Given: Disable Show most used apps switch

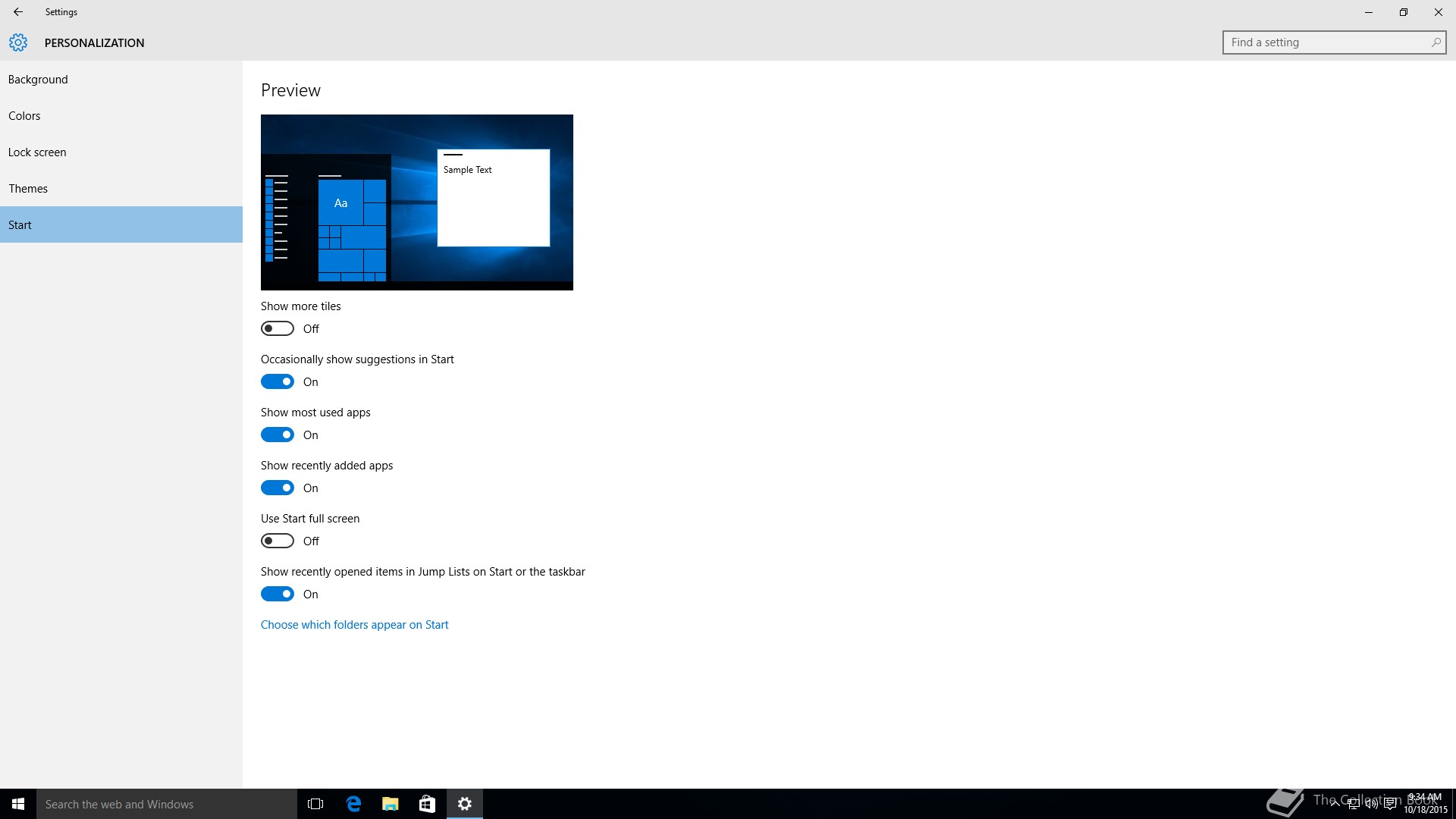Looking at the screenshot, I should coord(278,435).
